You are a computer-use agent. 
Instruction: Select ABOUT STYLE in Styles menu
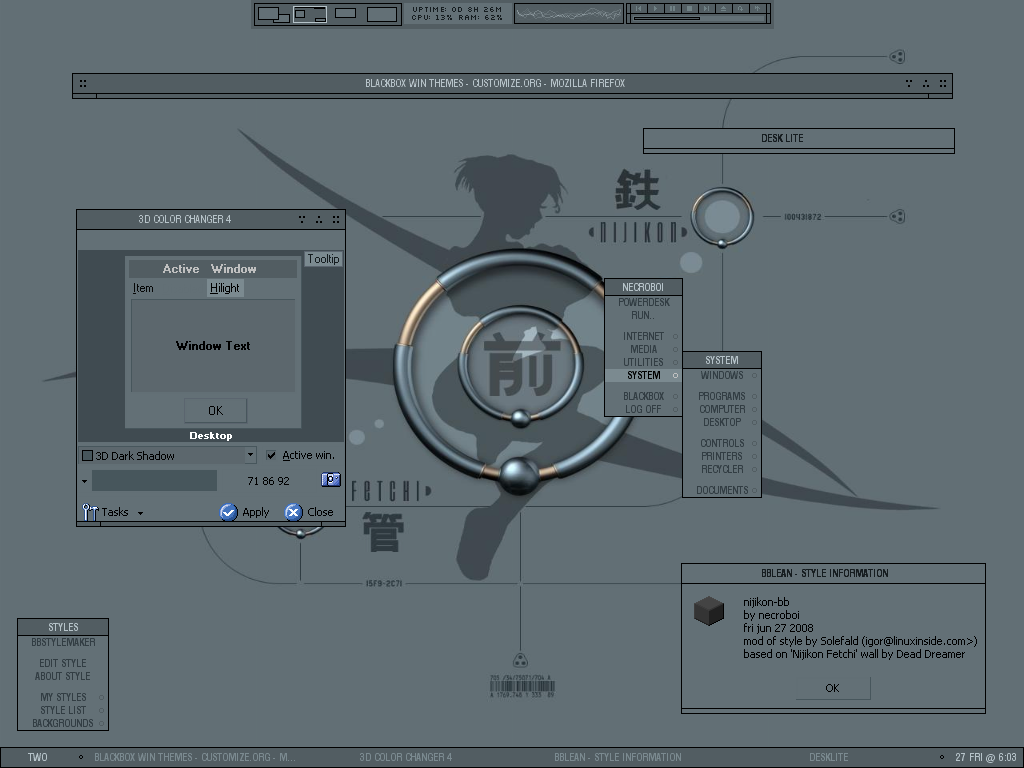point(63,677)
